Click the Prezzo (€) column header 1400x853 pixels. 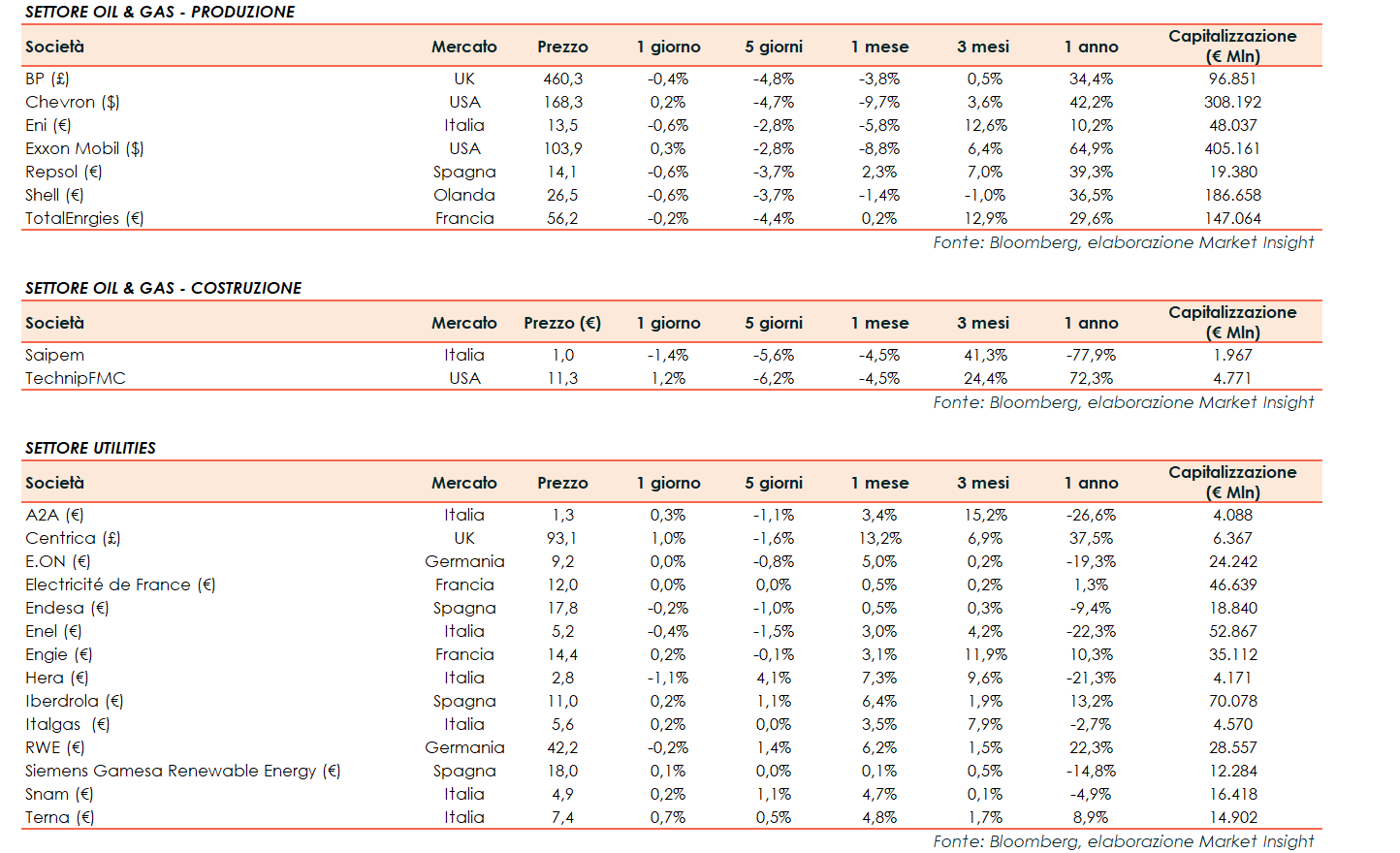click(x=562, y=323)
